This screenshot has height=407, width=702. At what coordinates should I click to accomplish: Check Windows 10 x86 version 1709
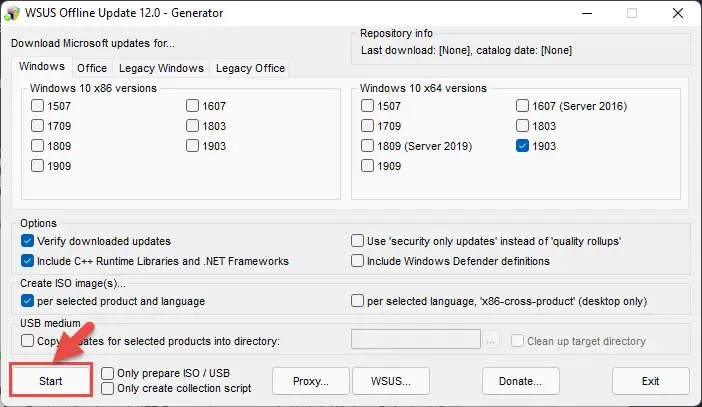pyautogui.click(x=37, y=126)
